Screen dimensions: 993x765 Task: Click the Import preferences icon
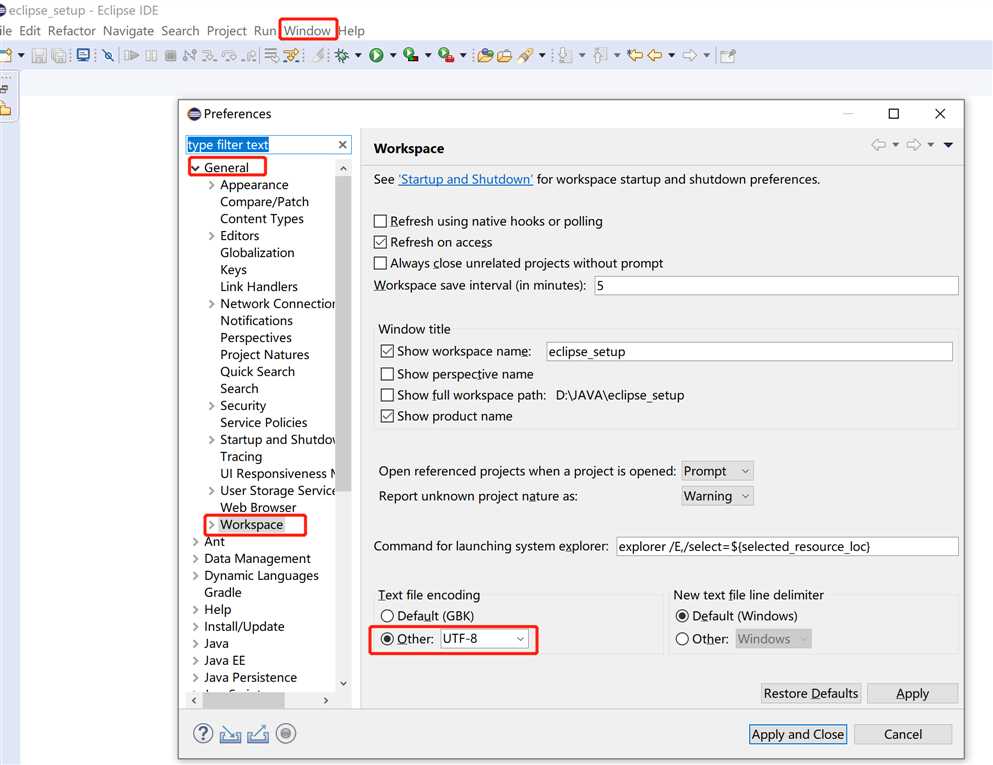pos(230,734)
